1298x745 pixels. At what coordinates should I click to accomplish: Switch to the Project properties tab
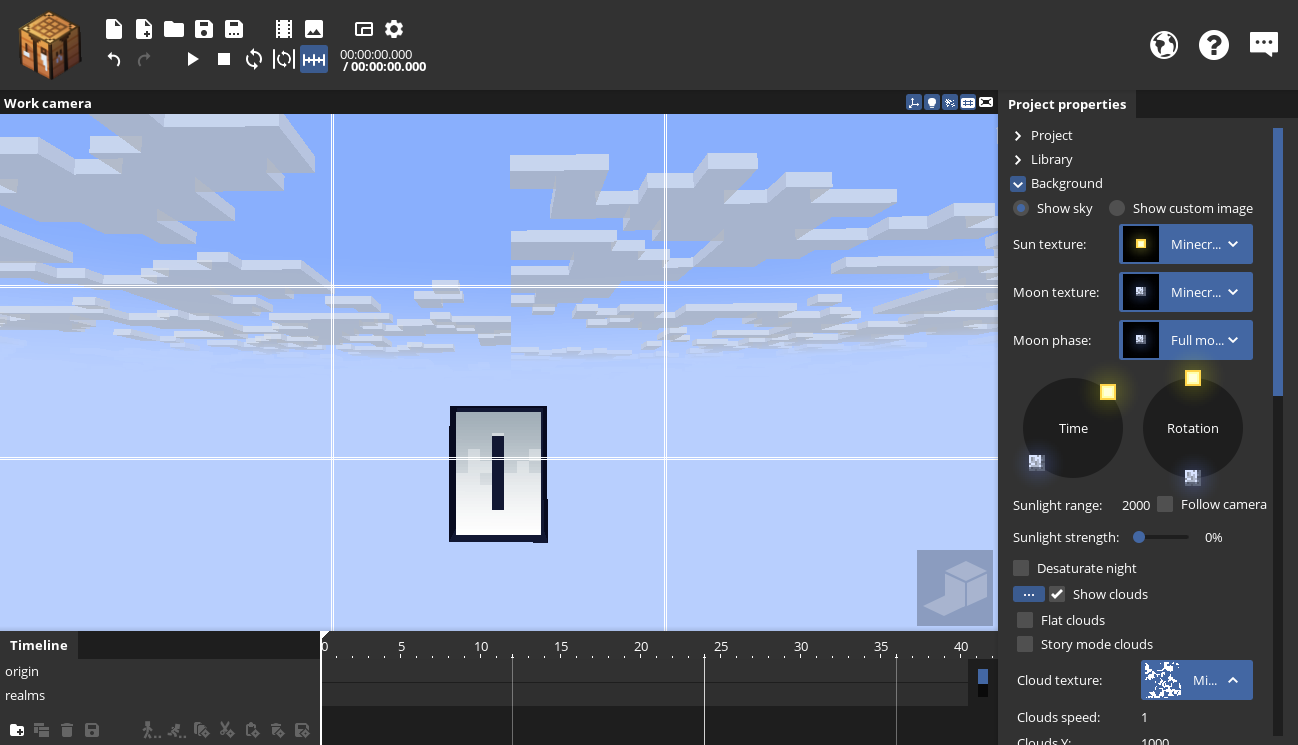[x=1067, y=104]
